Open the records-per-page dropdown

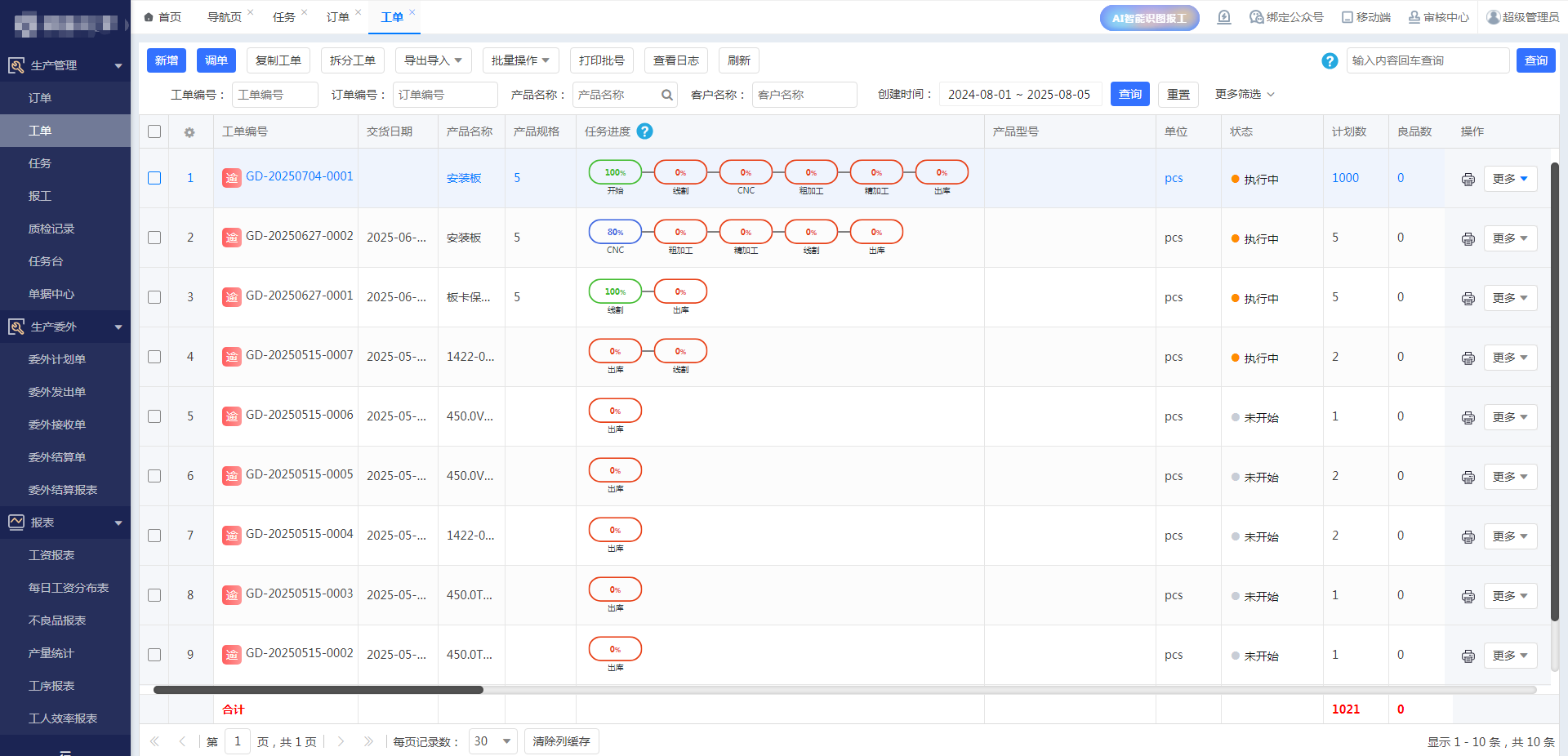[x=492, y=741]
